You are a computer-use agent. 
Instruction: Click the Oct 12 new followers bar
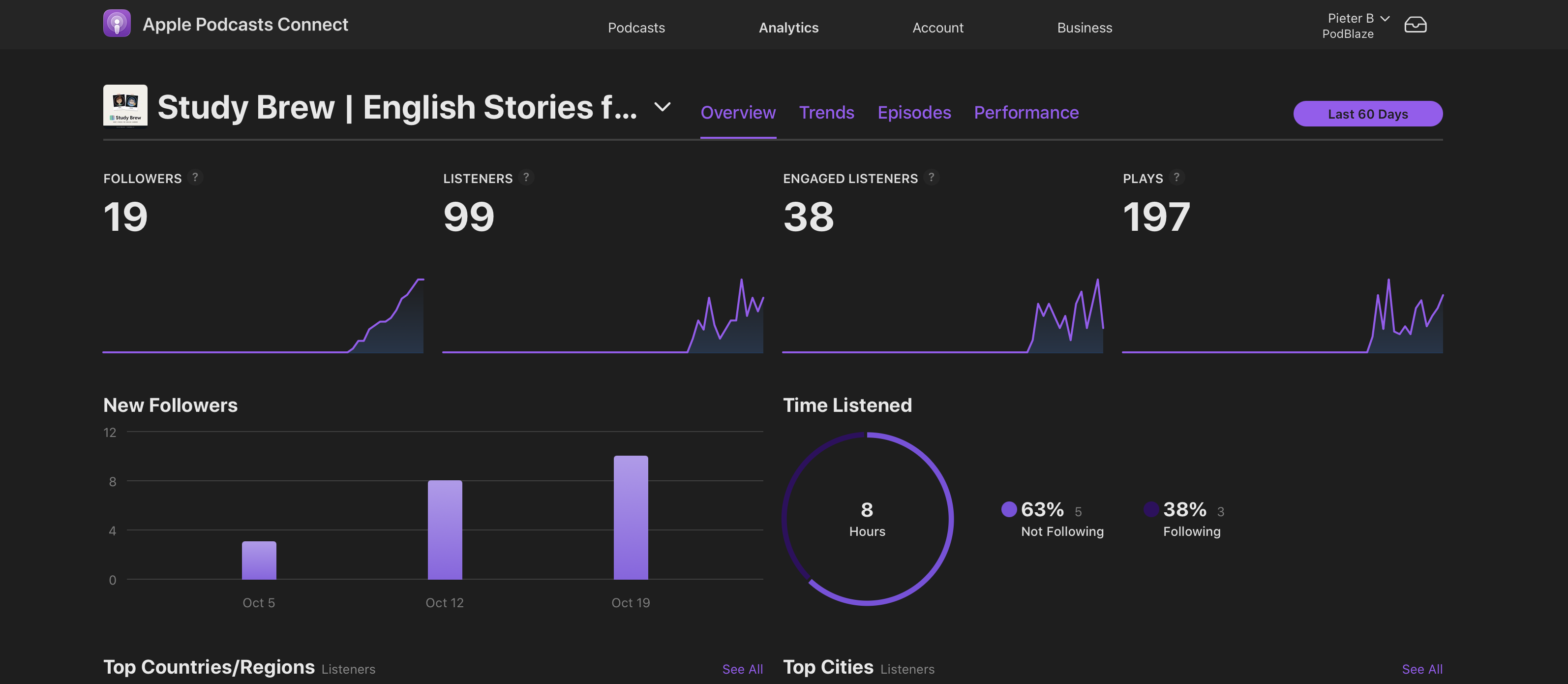click(x=445, y=530)
